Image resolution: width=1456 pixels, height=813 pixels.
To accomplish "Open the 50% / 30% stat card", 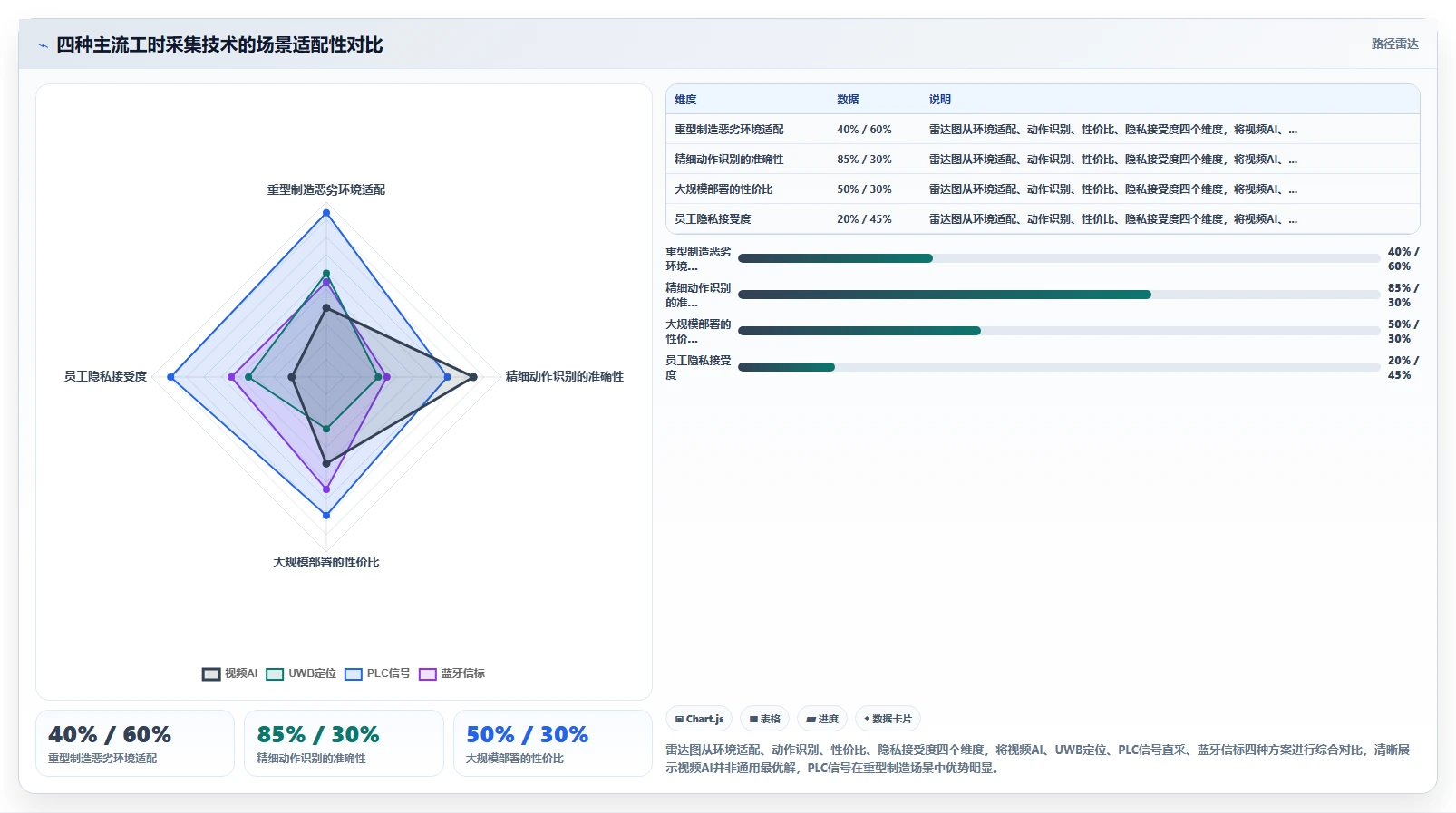I will pyautogui.click(x=553, y=743).
